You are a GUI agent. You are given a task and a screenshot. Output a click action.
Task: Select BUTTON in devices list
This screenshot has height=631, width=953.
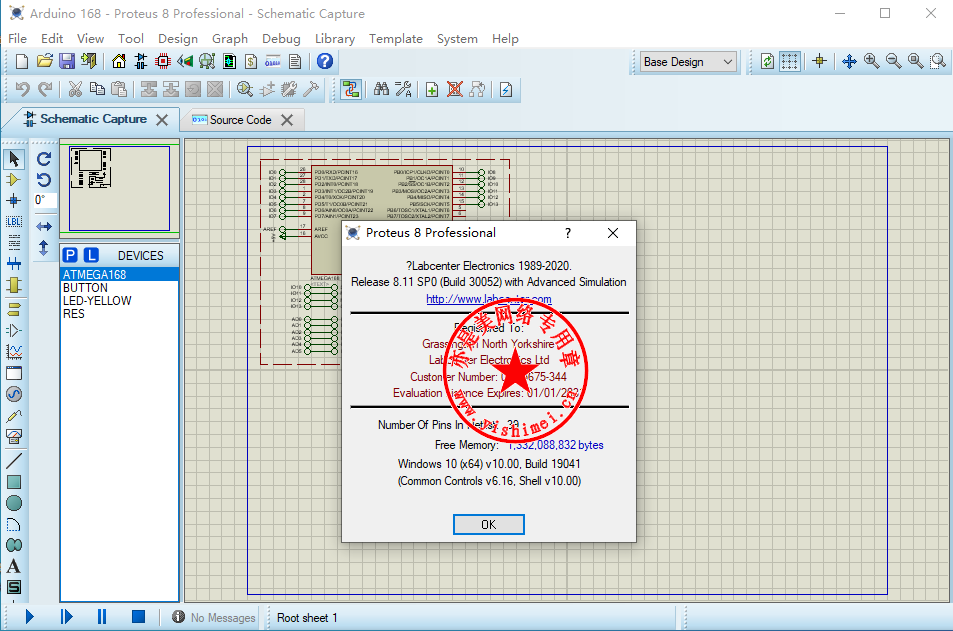[119, 288]
